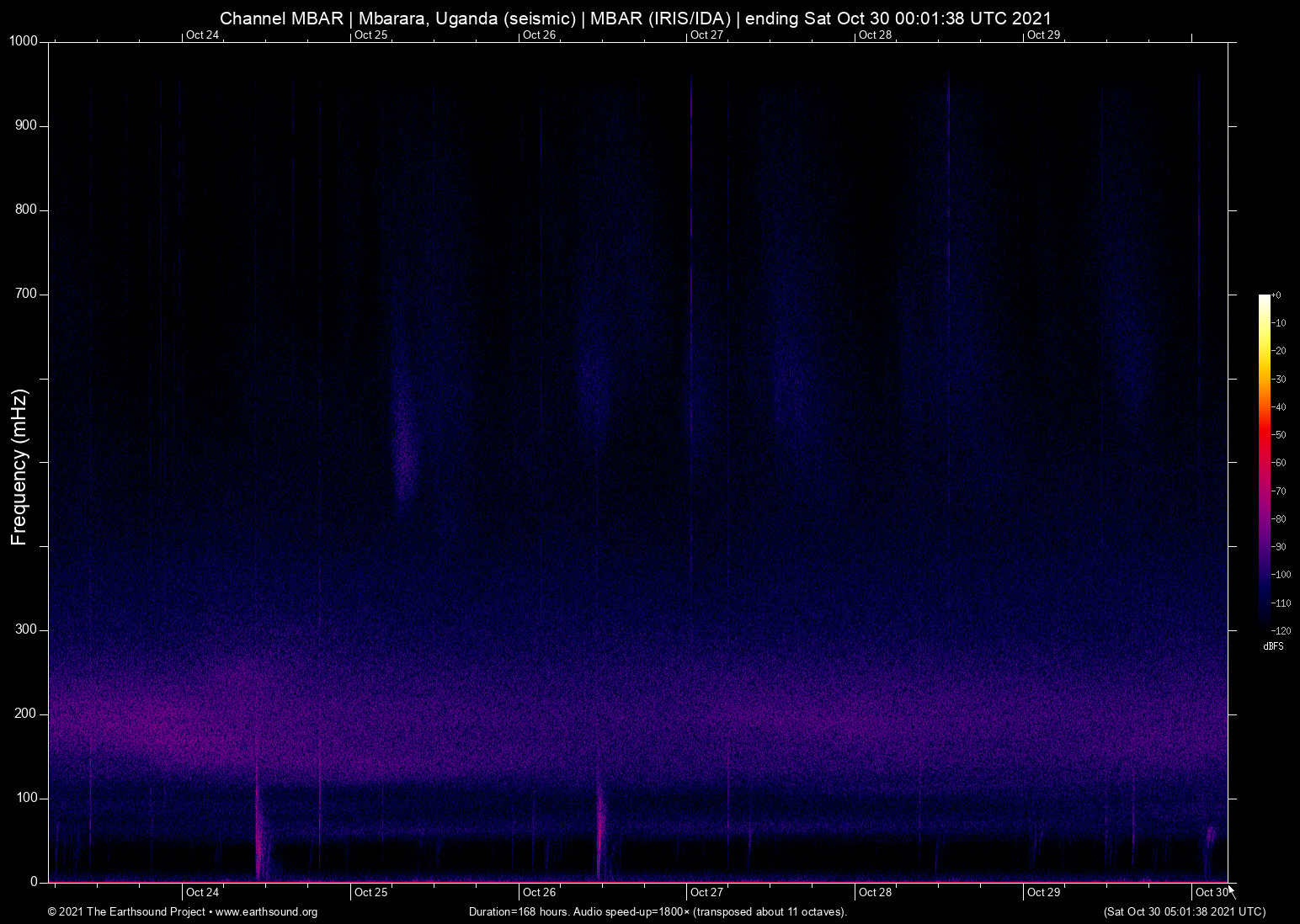This screenshot has width=1300, height=924.
Task: Select the Oct 28 label on bottom axis
Action: pos(875,892)
